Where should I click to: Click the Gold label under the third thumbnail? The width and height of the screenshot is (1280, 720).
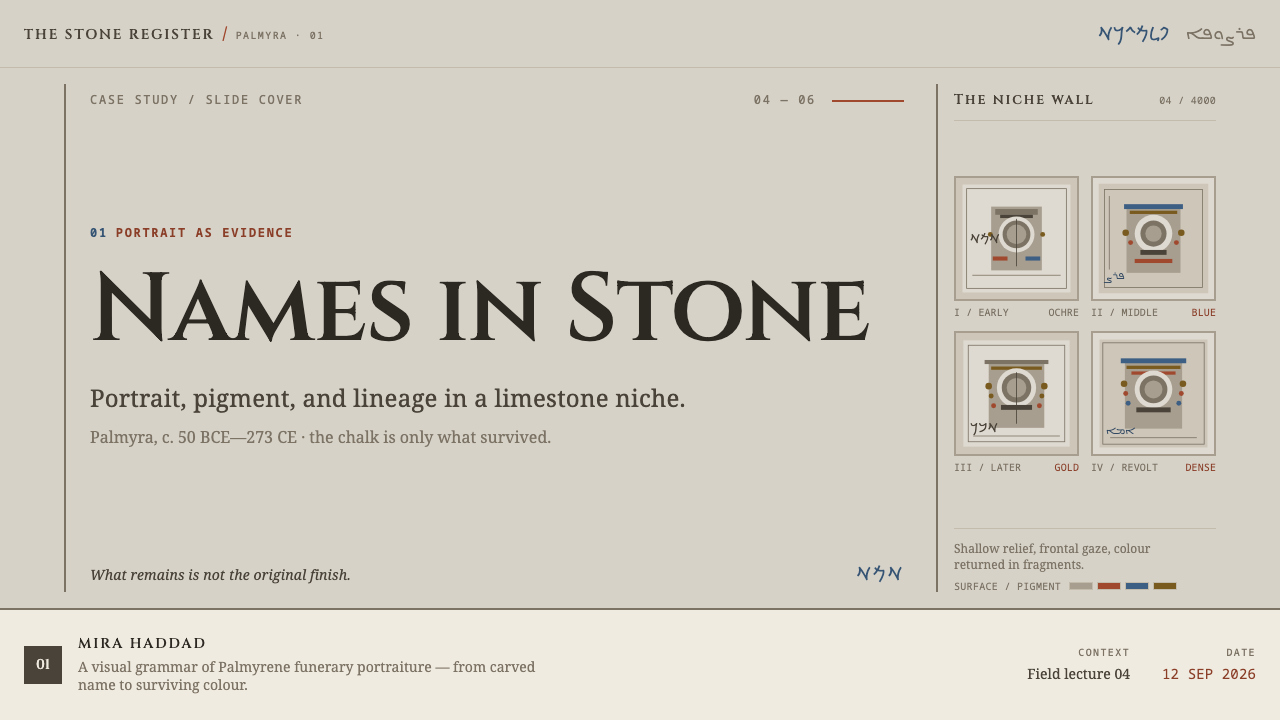pyautogui.click(x=1066, y=468)
